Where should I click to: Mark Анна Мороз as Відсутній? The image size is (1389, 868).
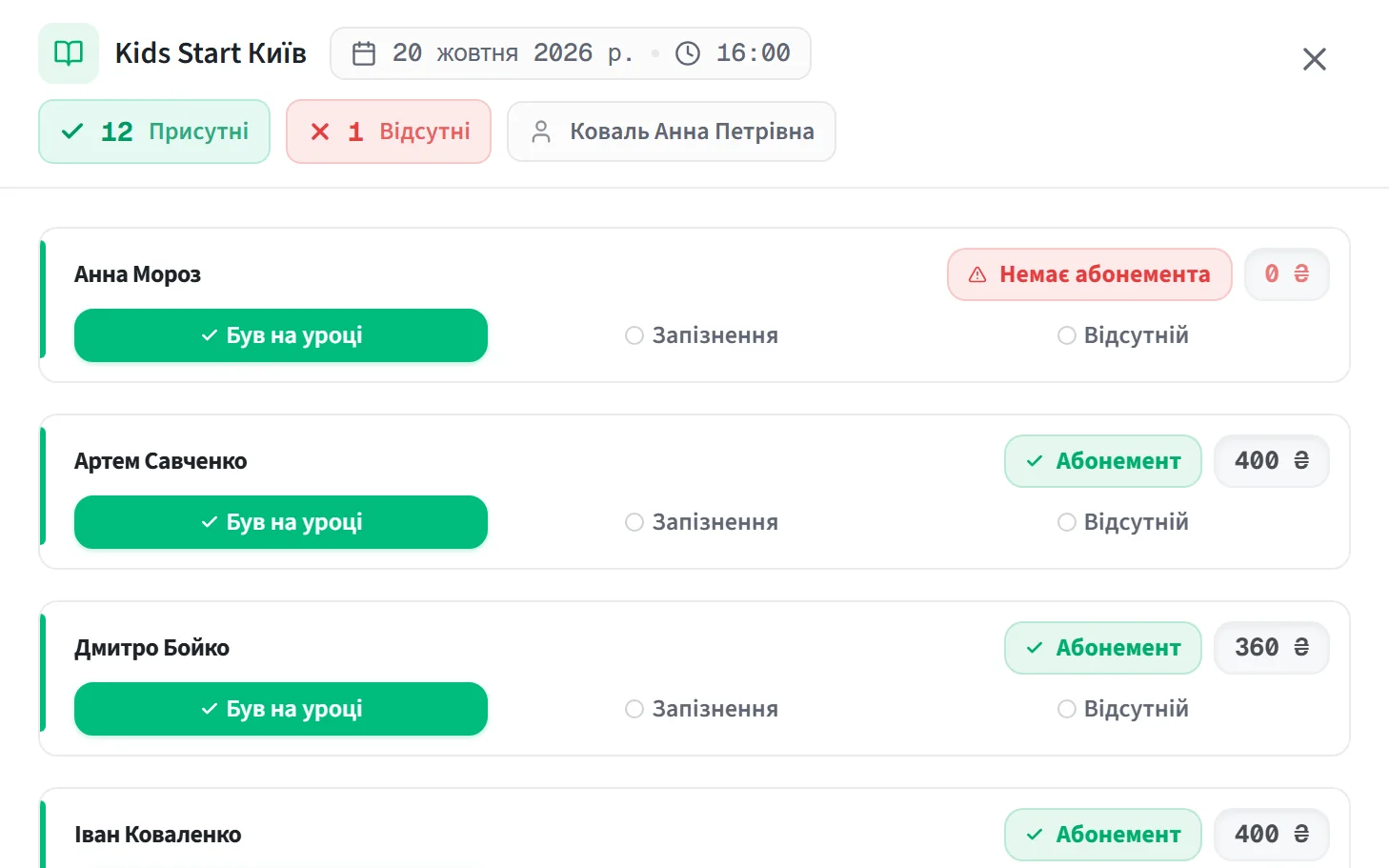(1123, 335)
